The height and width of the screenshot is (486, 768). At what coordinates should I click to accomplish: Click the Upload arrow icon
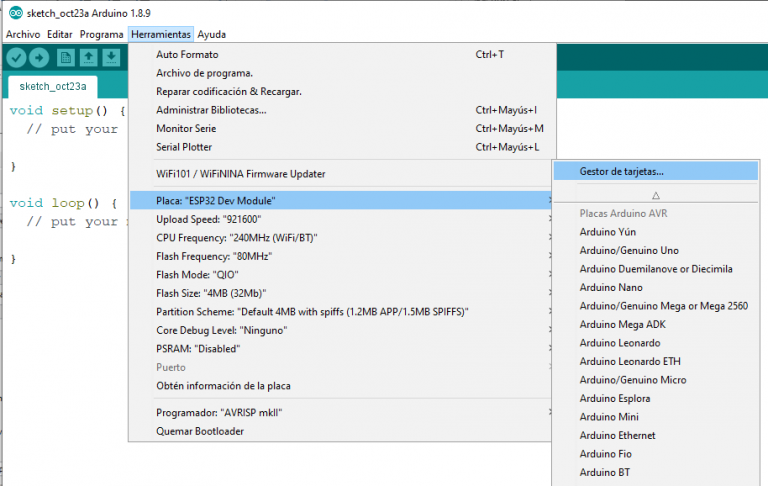point(40,58)
